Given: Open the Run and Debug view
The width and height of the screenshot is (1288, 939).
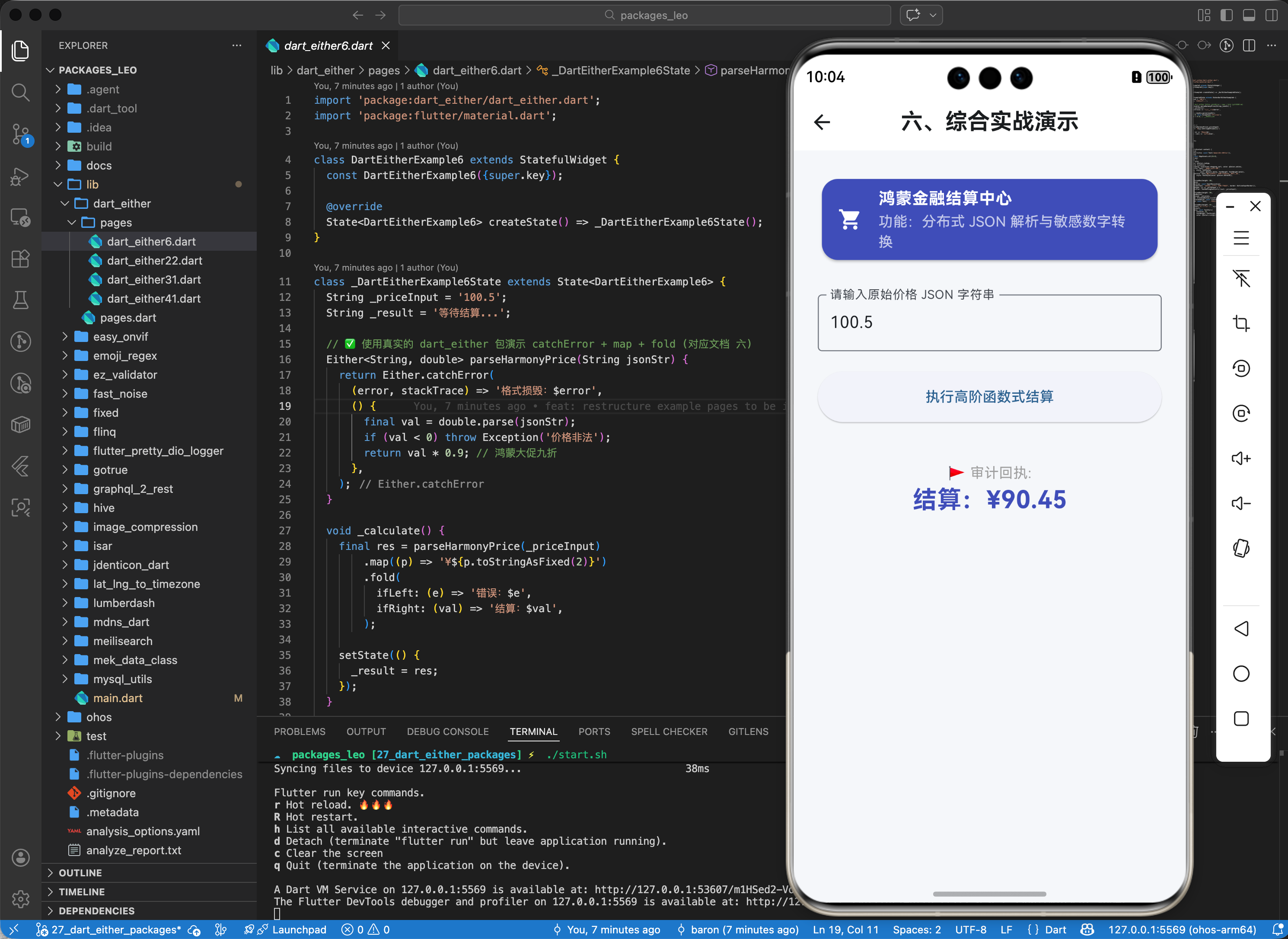Looking at the screenshot, I should pyautogui.click(x=20, y=177).
